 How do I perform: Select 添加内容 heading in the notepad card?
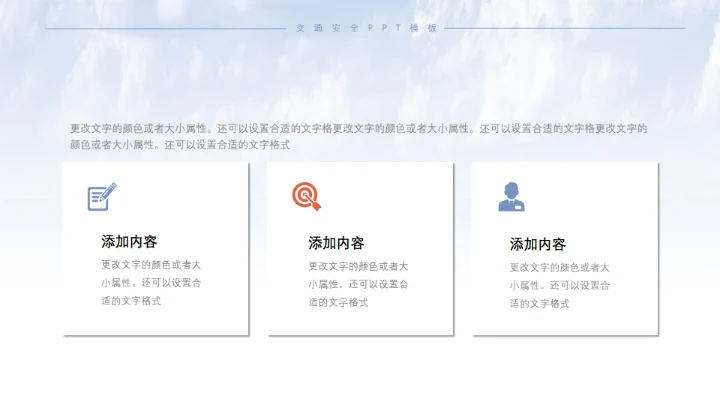(x=129, y=242)
